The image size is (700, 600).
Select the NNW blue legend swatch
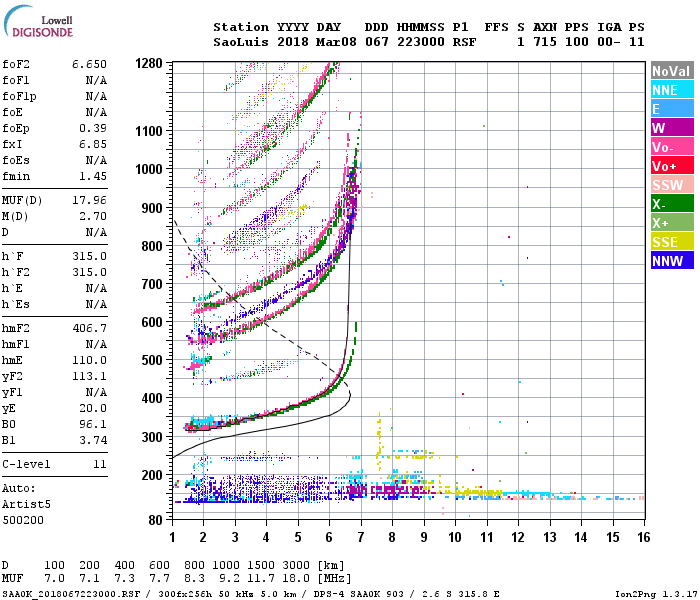[x=672, y=261]
